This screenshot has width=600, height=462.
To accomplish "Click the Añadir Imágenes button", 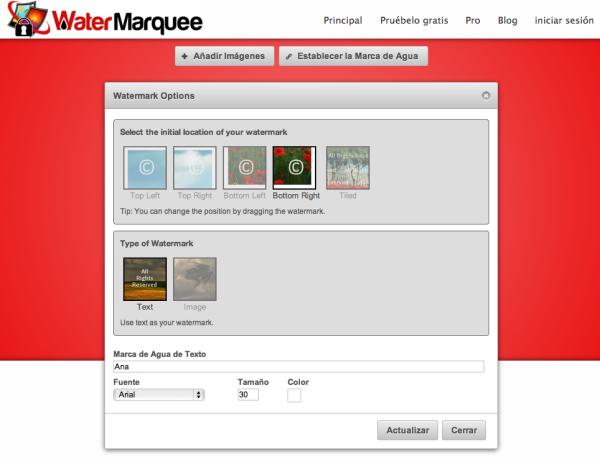I will [221, 57].
